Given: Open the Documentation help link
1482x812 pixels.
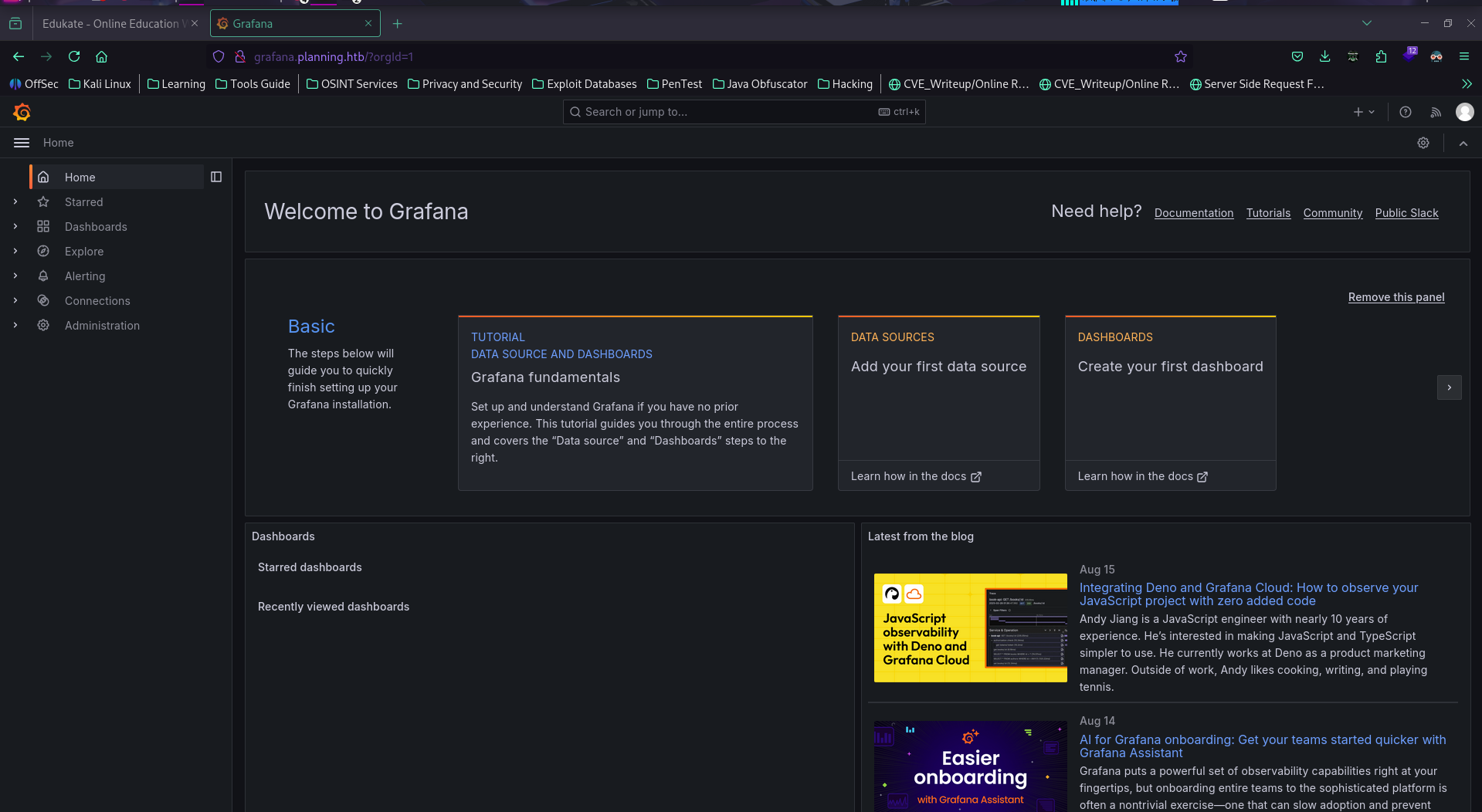Looking at the screenshot, I should (1193, 214).
